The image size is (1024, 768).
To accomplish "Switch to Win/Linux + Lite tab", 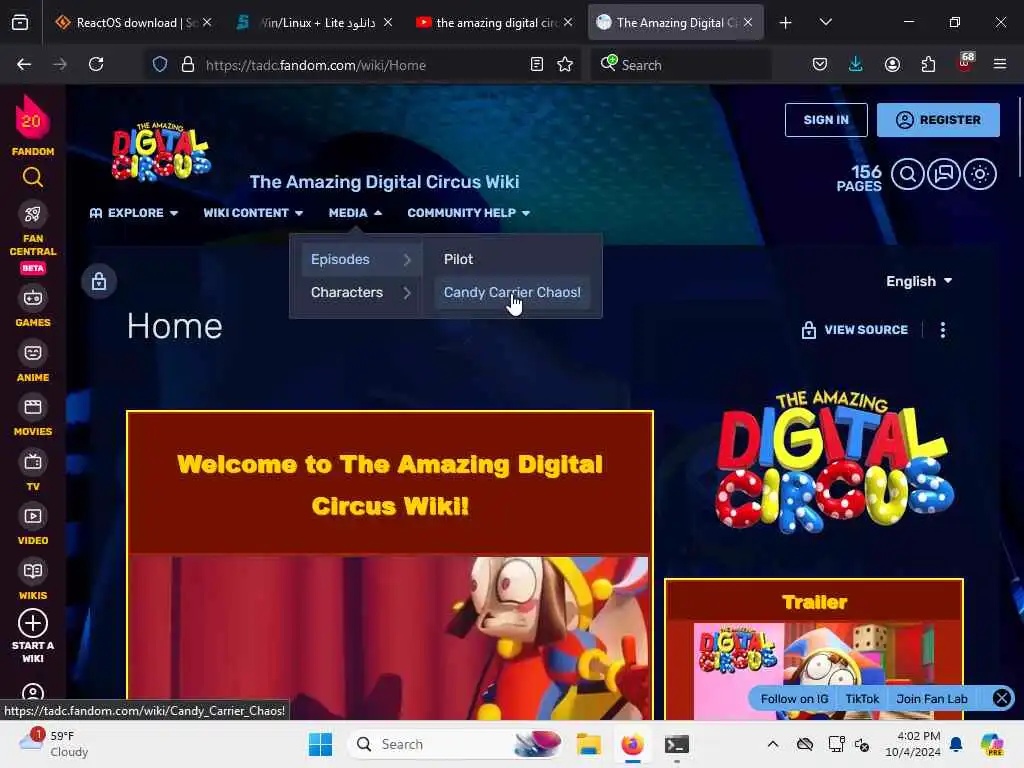I will pos(314,23).
